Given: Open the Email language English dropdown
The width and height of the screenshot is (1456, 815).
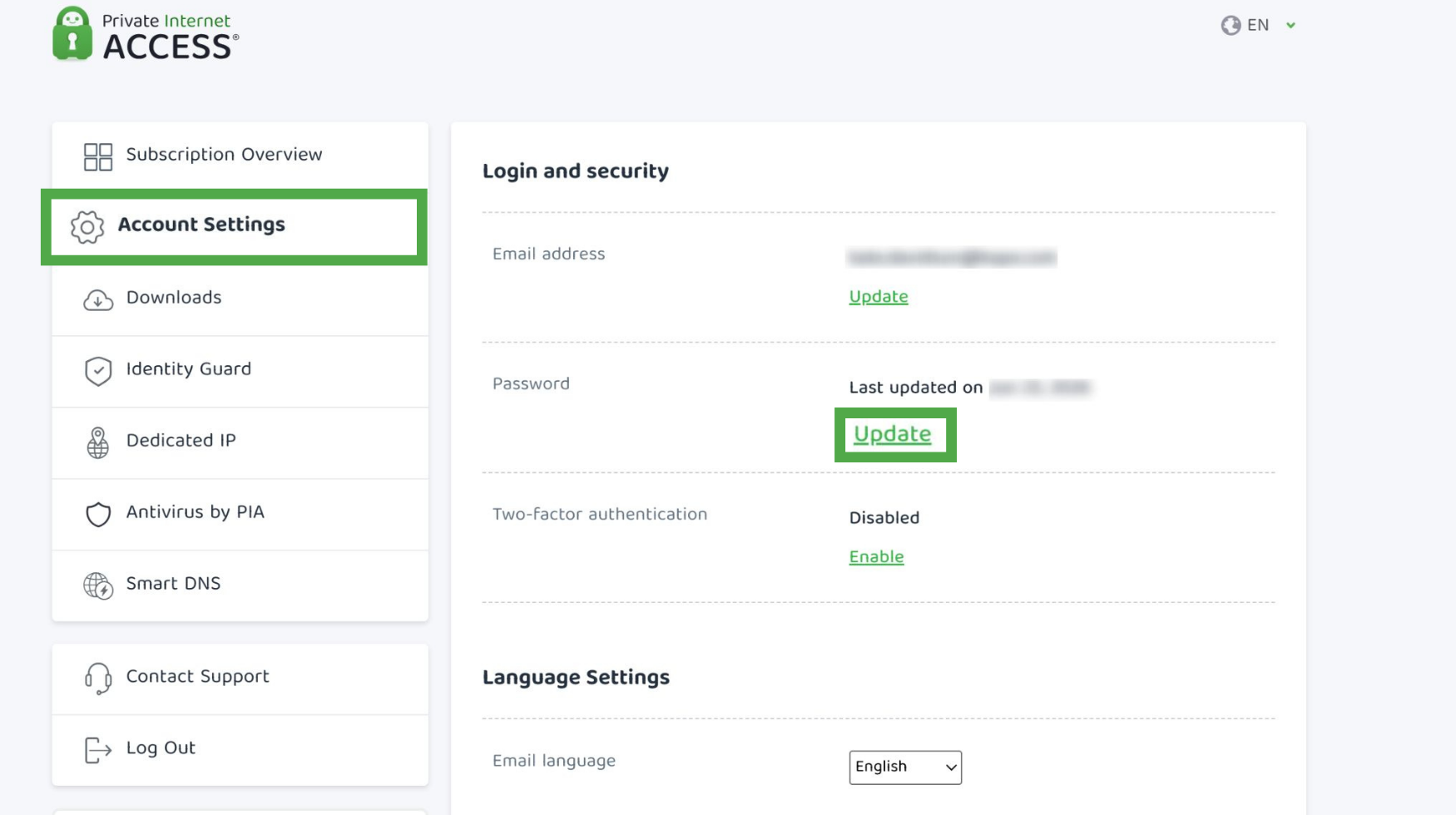Looking at the screenshot, I should pyautogui.click(x=905, y=767).
